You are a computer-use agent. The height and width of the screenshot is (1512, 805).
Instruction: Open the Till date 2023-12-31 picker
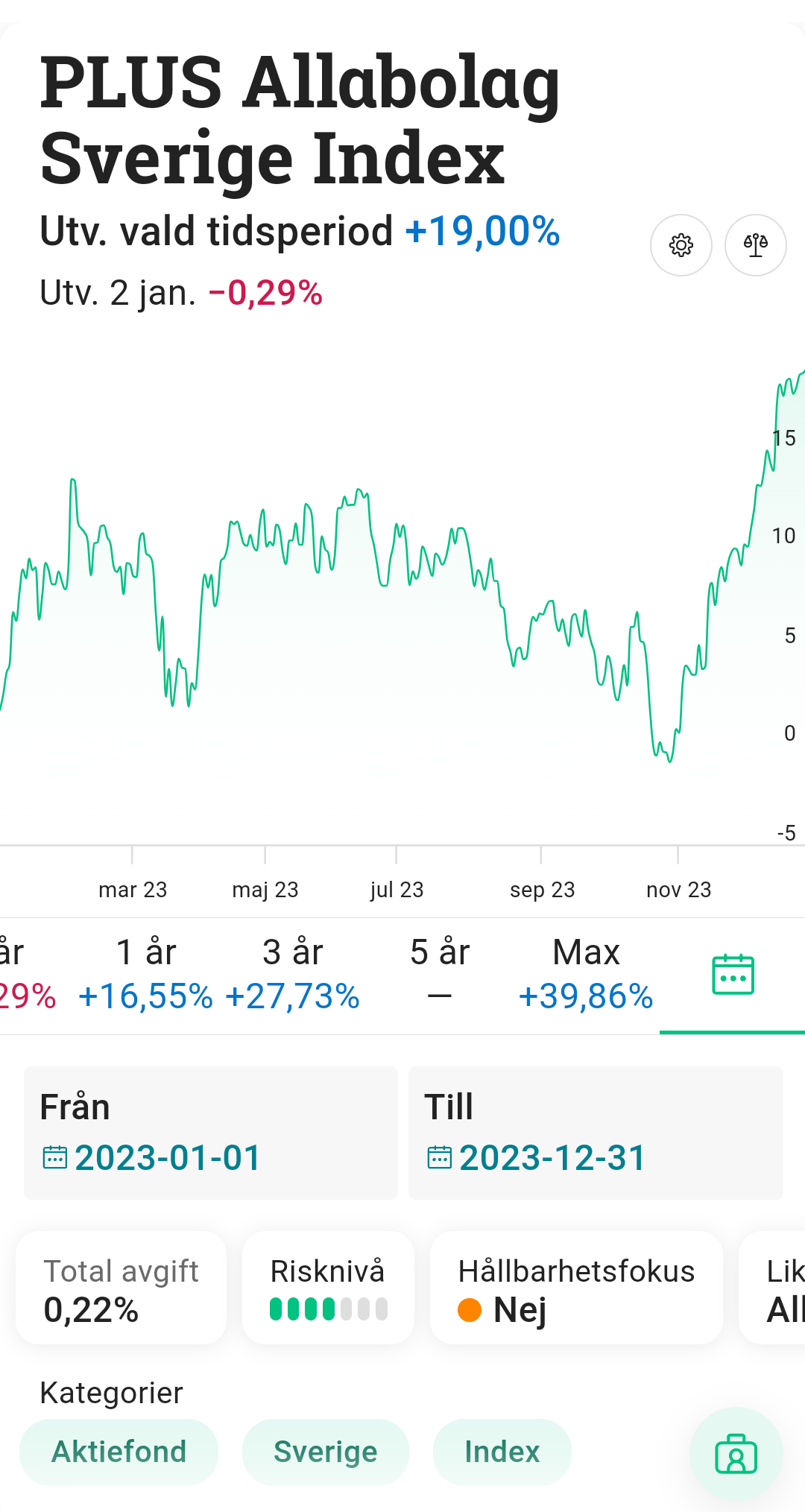pos(552,1157)
